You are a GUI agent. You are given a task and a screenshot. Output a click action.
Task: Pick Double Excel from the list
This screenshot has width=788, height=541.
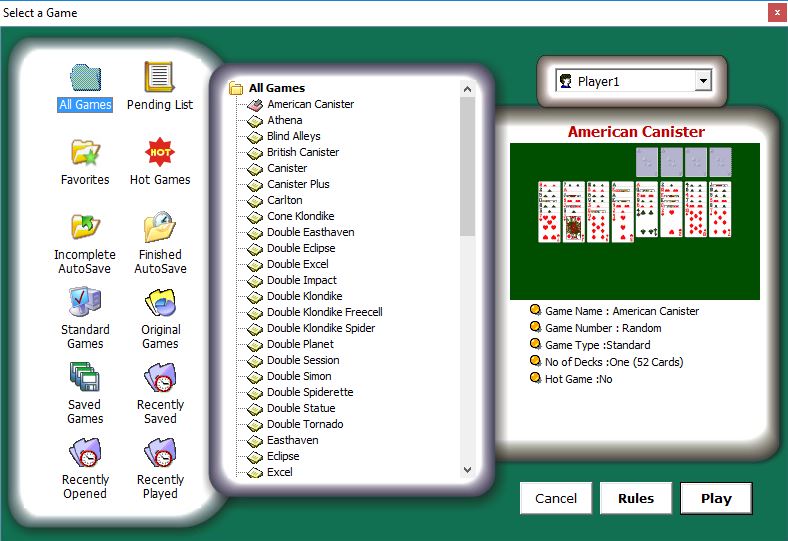click(x=298, y=264)
